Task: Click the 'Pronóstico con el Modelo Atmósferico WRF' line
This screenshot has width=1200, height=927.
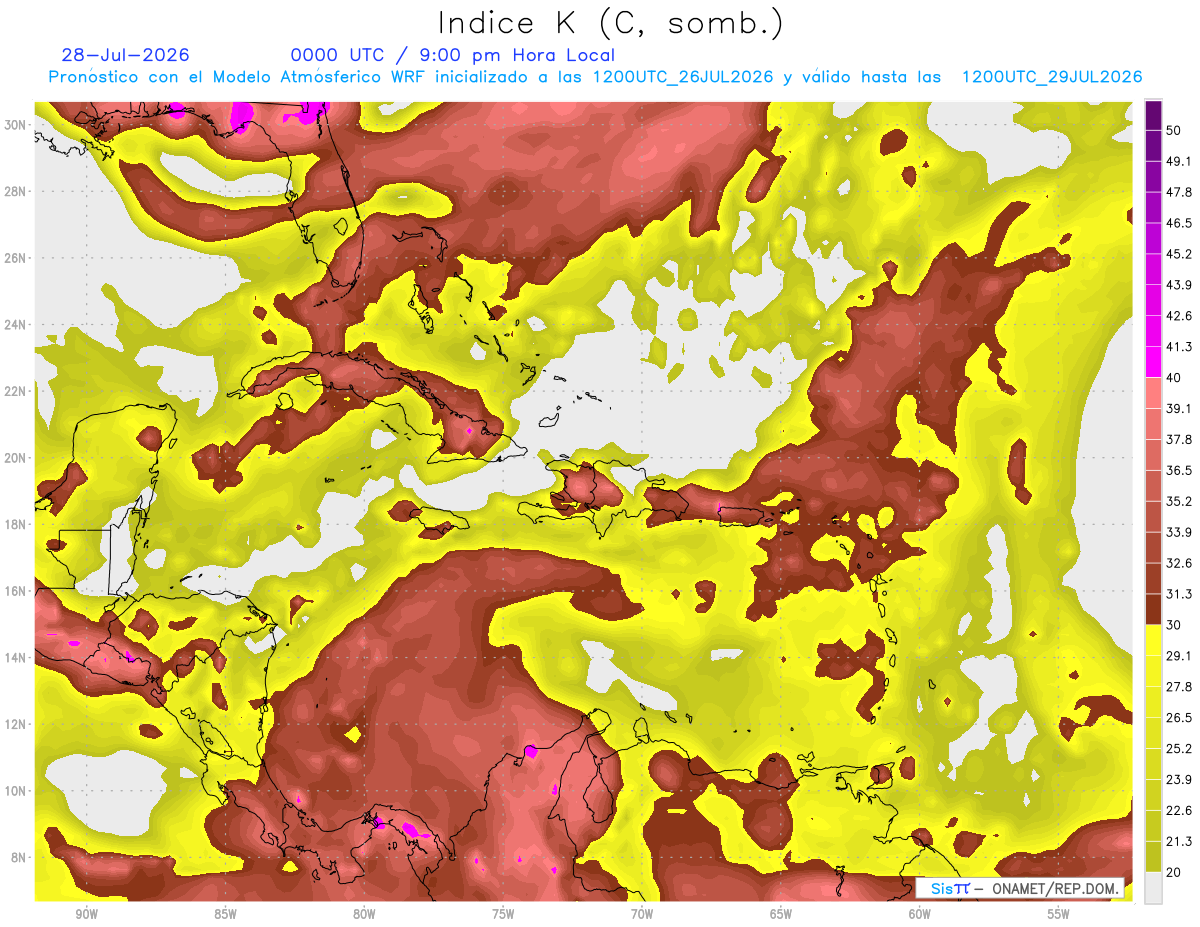Action: tap(595, 77)
